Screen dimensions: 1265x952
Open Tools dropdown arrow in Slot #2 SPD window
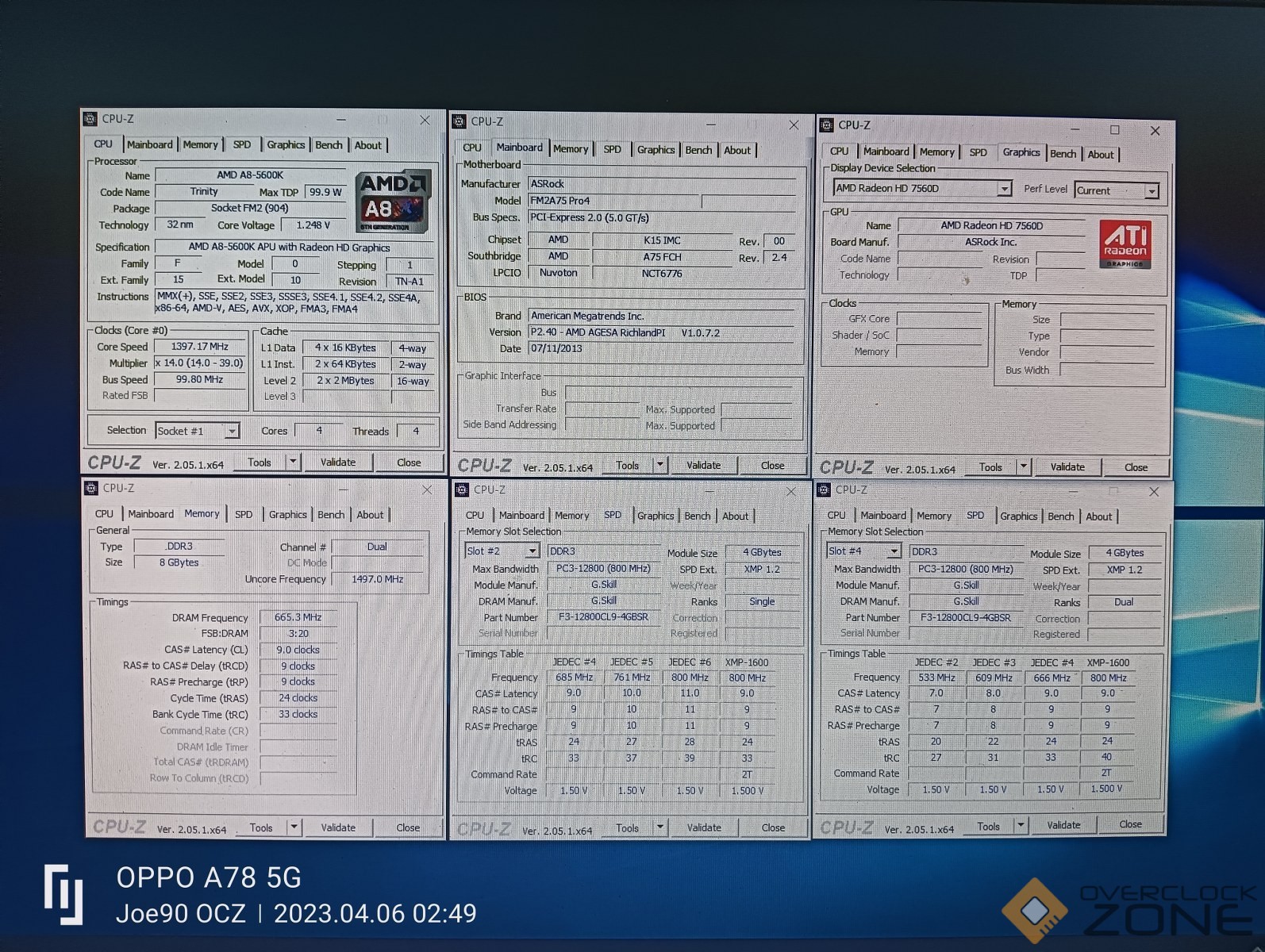point(659,827)
